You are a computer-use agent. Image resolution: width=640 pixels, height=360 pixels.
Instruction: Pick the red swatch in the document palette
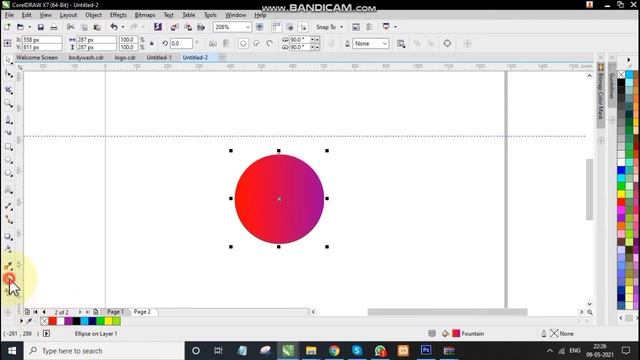[53, 321]
